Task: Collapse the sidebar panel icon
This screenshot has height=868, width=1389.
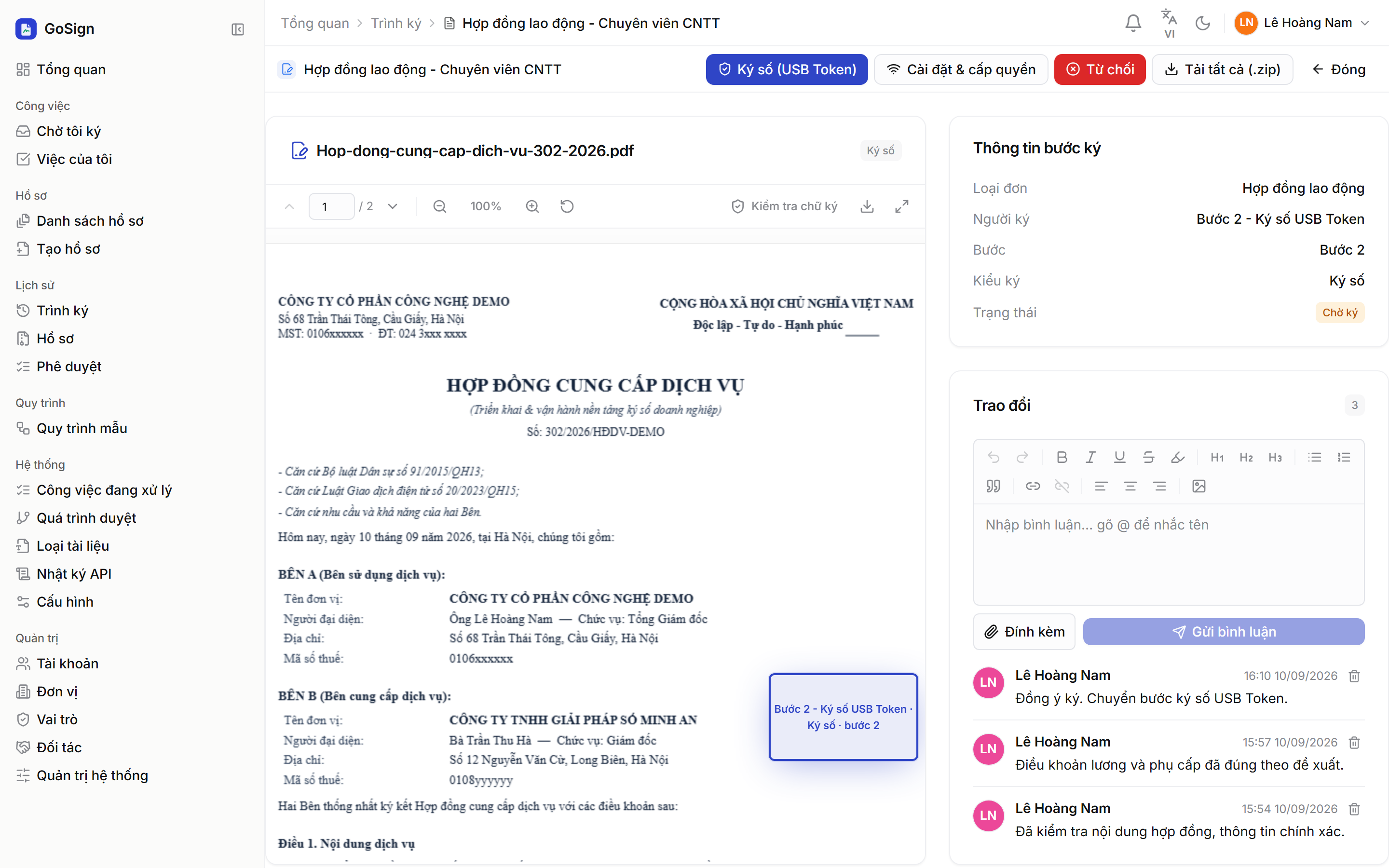Action: coord(238,29)
